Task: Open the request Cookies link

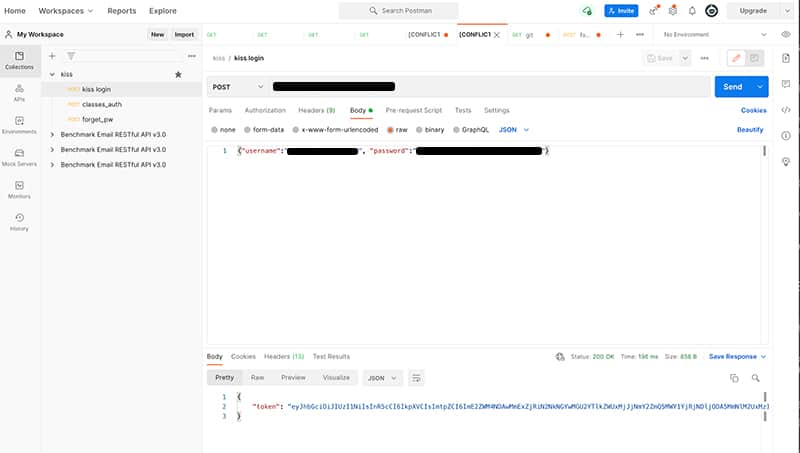Action: (x=754, y=110)
